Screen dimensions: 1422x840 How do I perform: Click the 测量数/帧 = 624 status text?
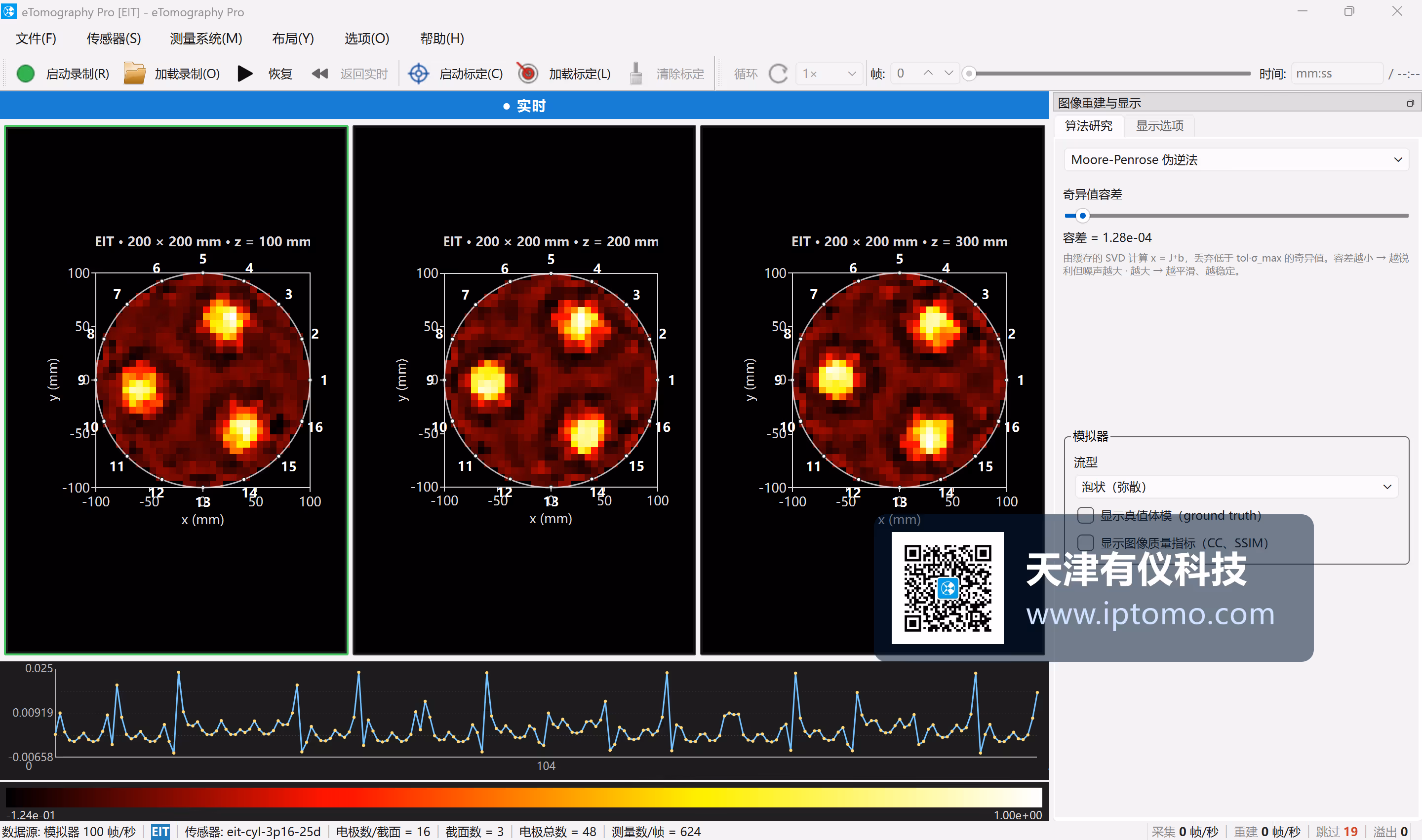(x=656, y=832)
